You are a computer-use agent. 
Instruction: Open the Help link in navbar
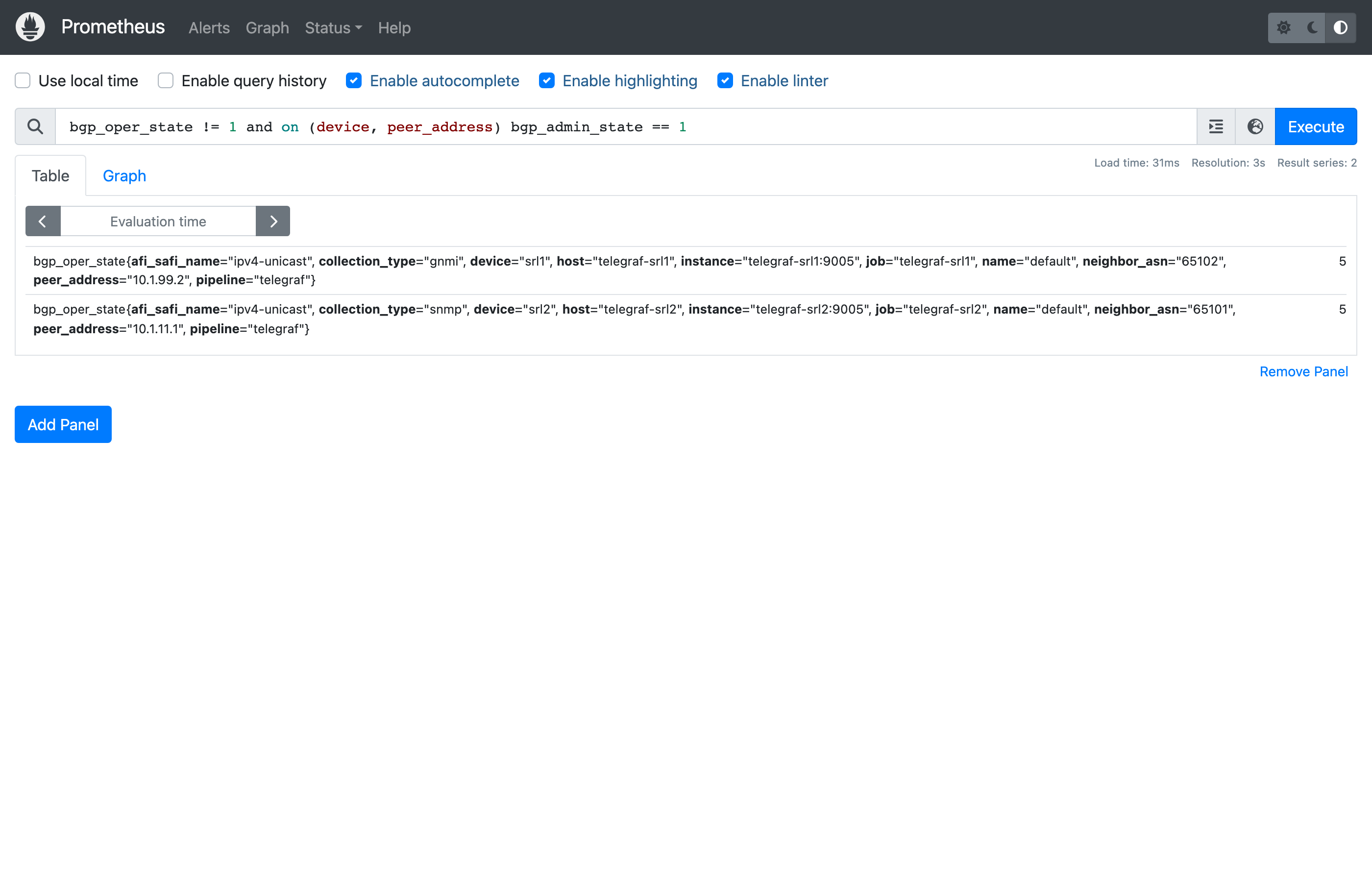[x=394, y=27]
